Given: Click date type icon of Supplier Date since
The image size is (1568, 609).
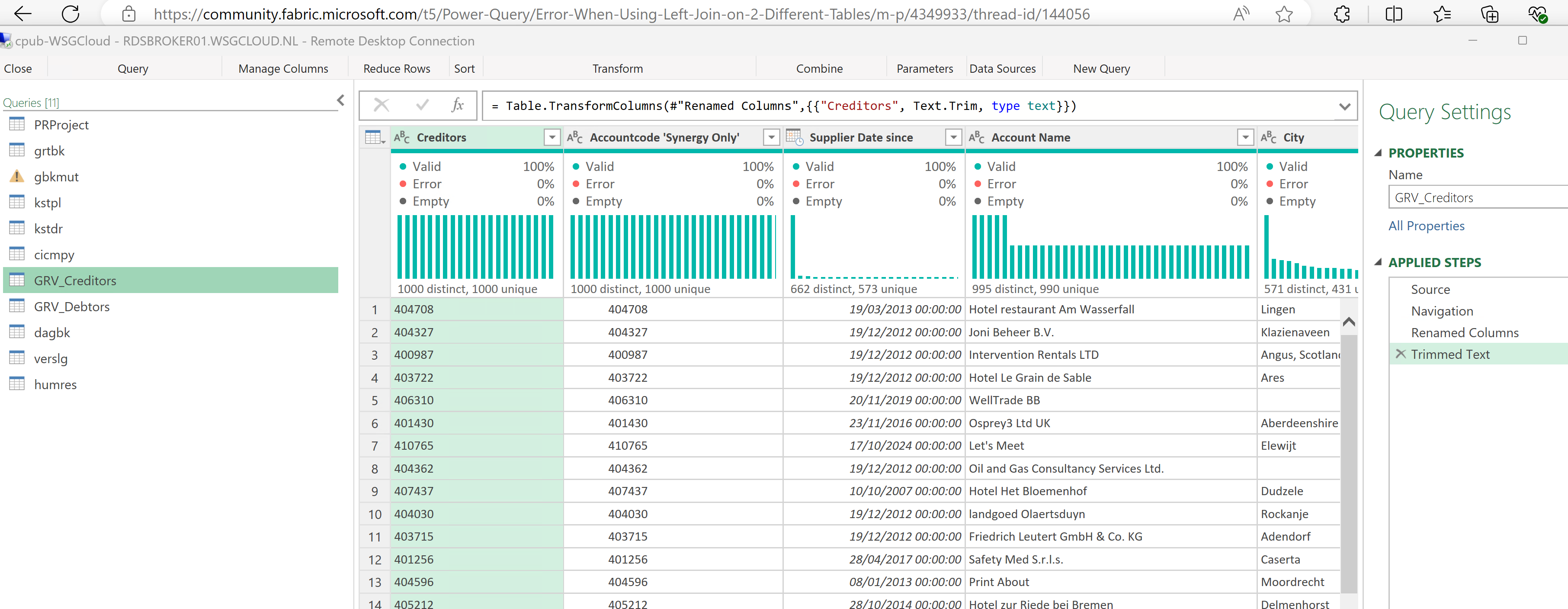Looking at the screenshot, I should (x=794, y=138).
